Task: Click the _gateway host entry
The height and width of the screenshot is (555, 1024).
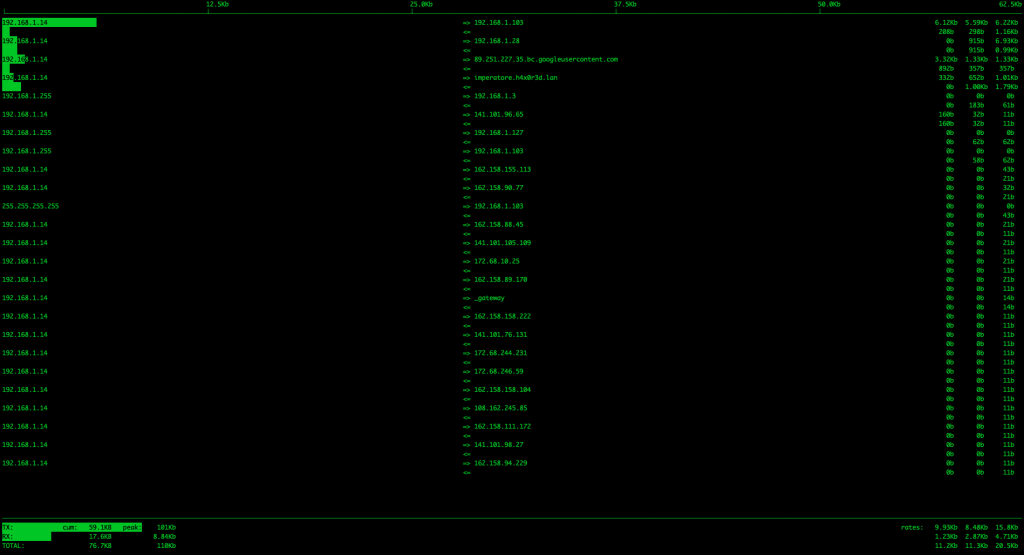Action: pyautogui.click(x=489, y=298)
